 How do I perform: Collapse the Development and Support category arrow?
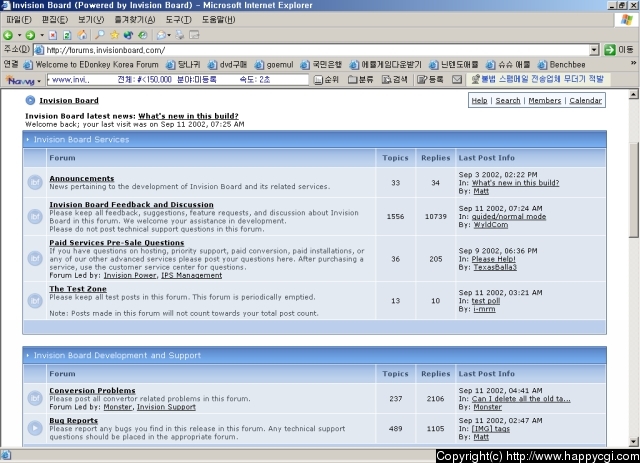tap(28, 356)
